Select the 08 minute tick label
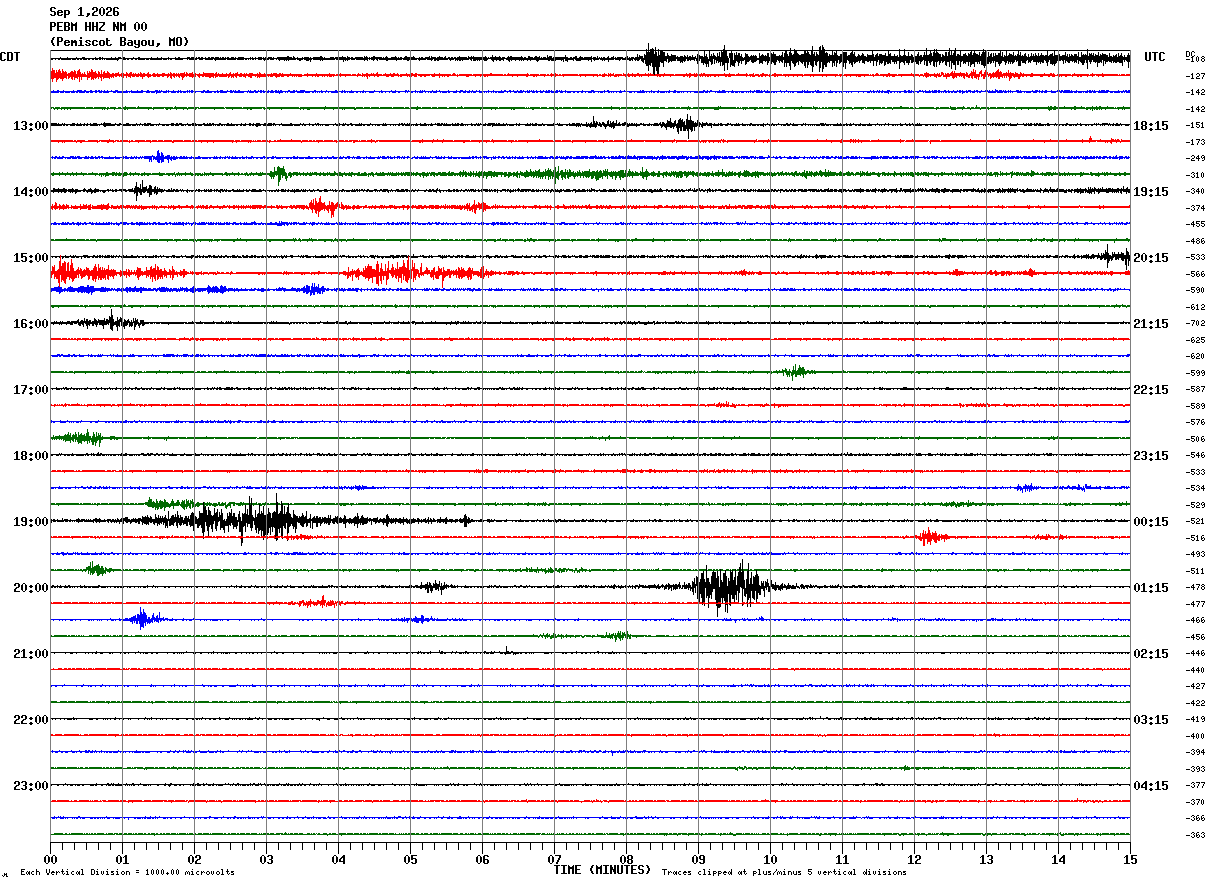 tap(626, 859)
